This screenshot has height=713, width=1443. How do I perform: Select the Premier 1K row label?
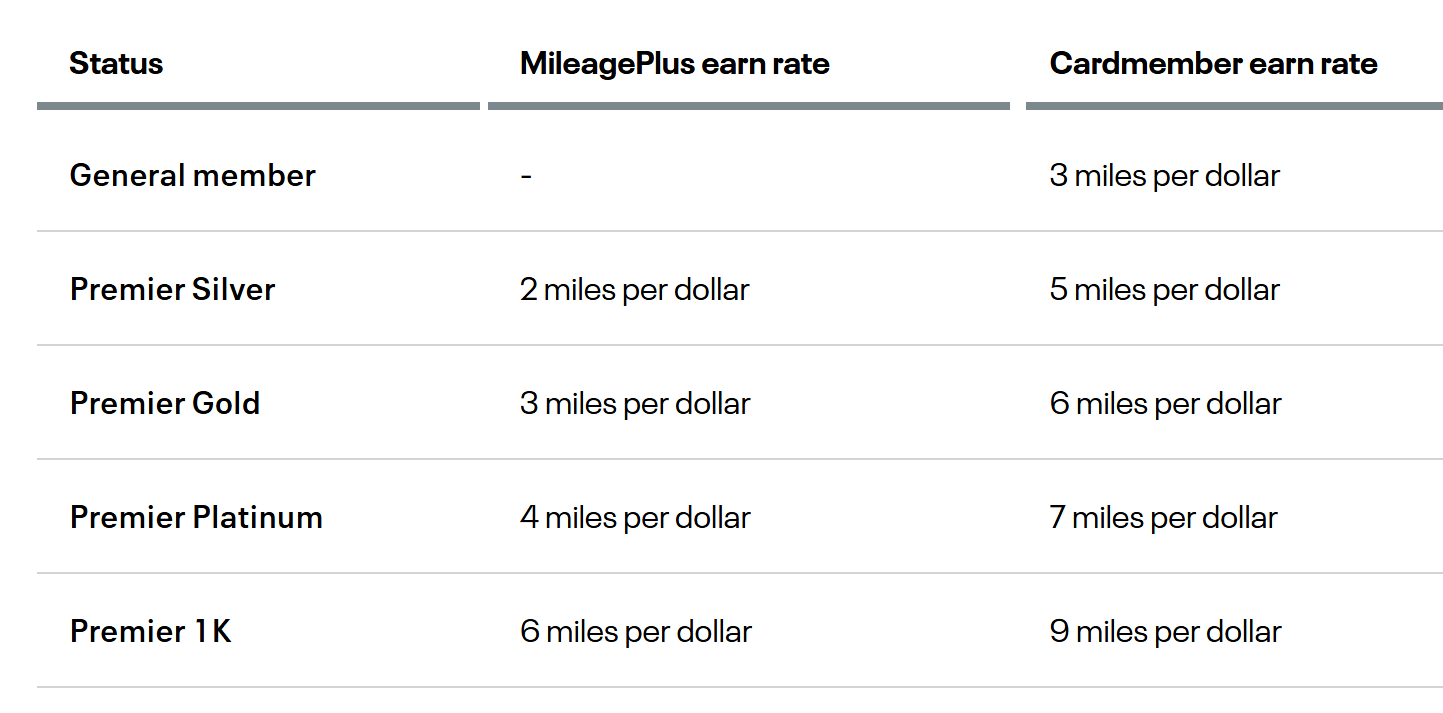pos(151,632)
